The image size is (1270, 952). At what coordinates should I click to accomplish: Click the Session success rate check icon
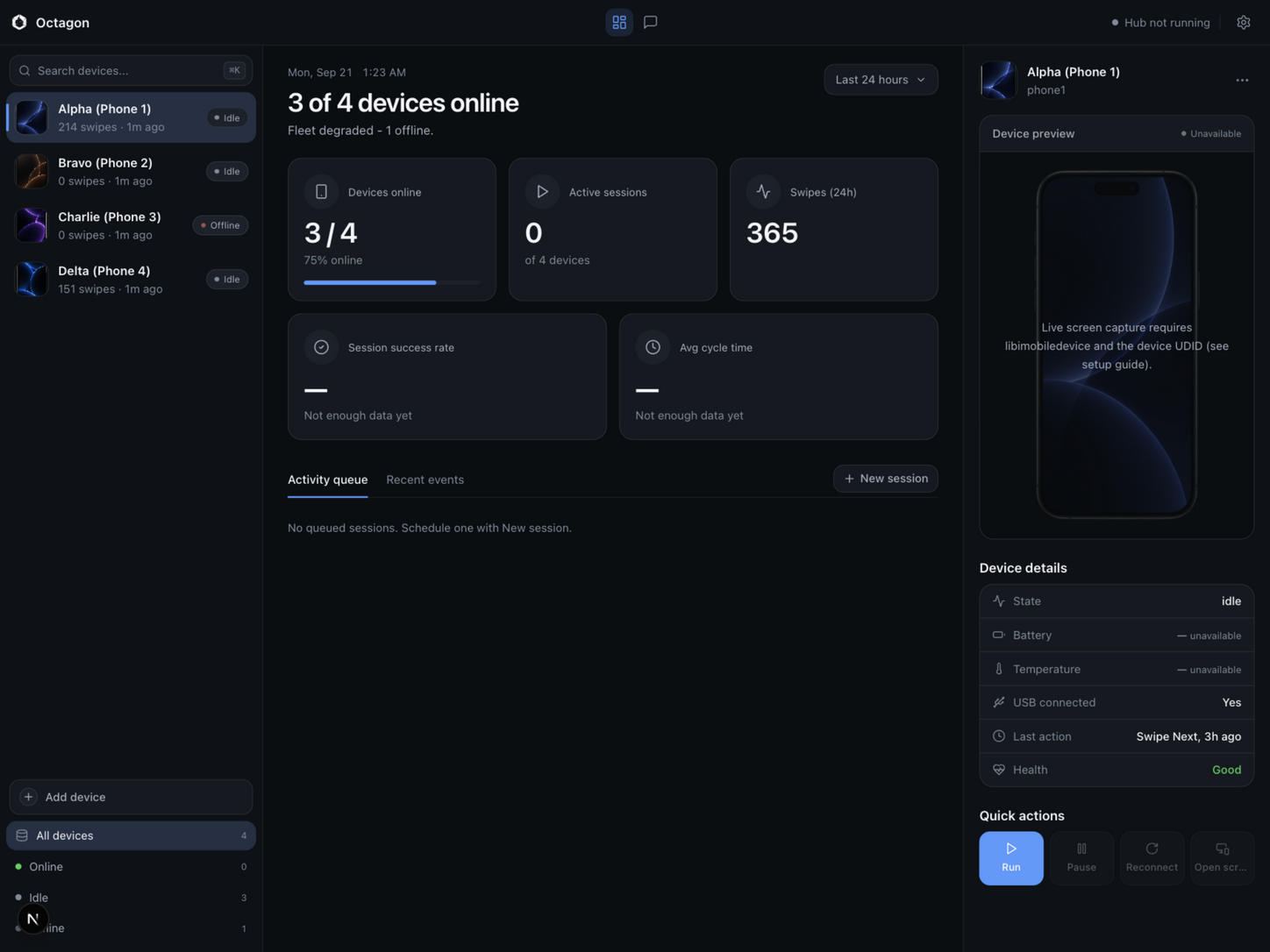tap(321, 347)
